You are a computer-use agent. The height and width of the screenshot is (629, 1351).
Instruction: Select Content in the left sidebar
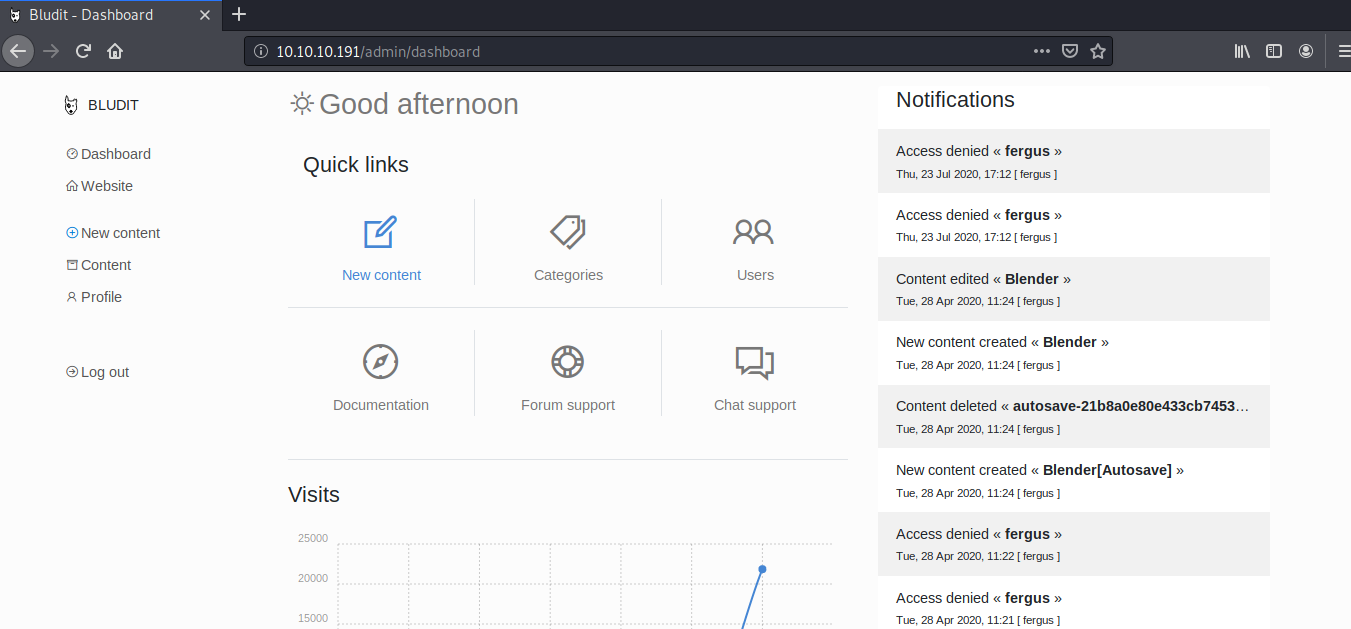click(x=105, y=265)
